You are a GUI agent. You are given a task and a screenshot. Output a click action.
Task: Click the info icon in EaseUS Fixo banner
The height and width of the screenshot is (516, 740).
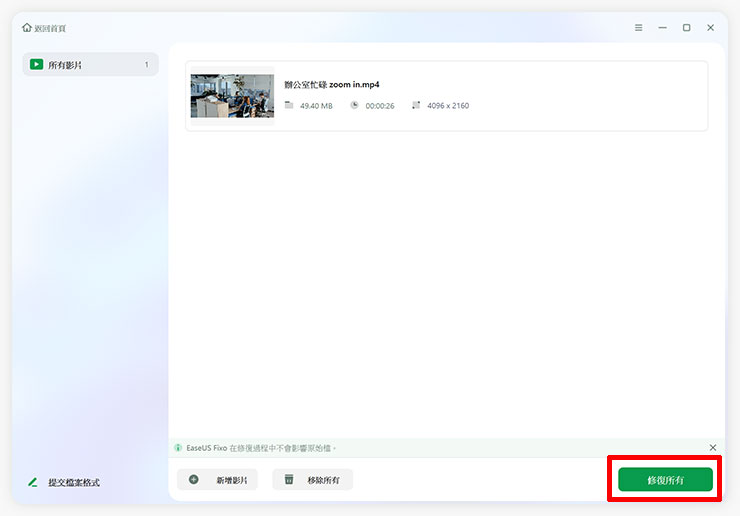178,448
